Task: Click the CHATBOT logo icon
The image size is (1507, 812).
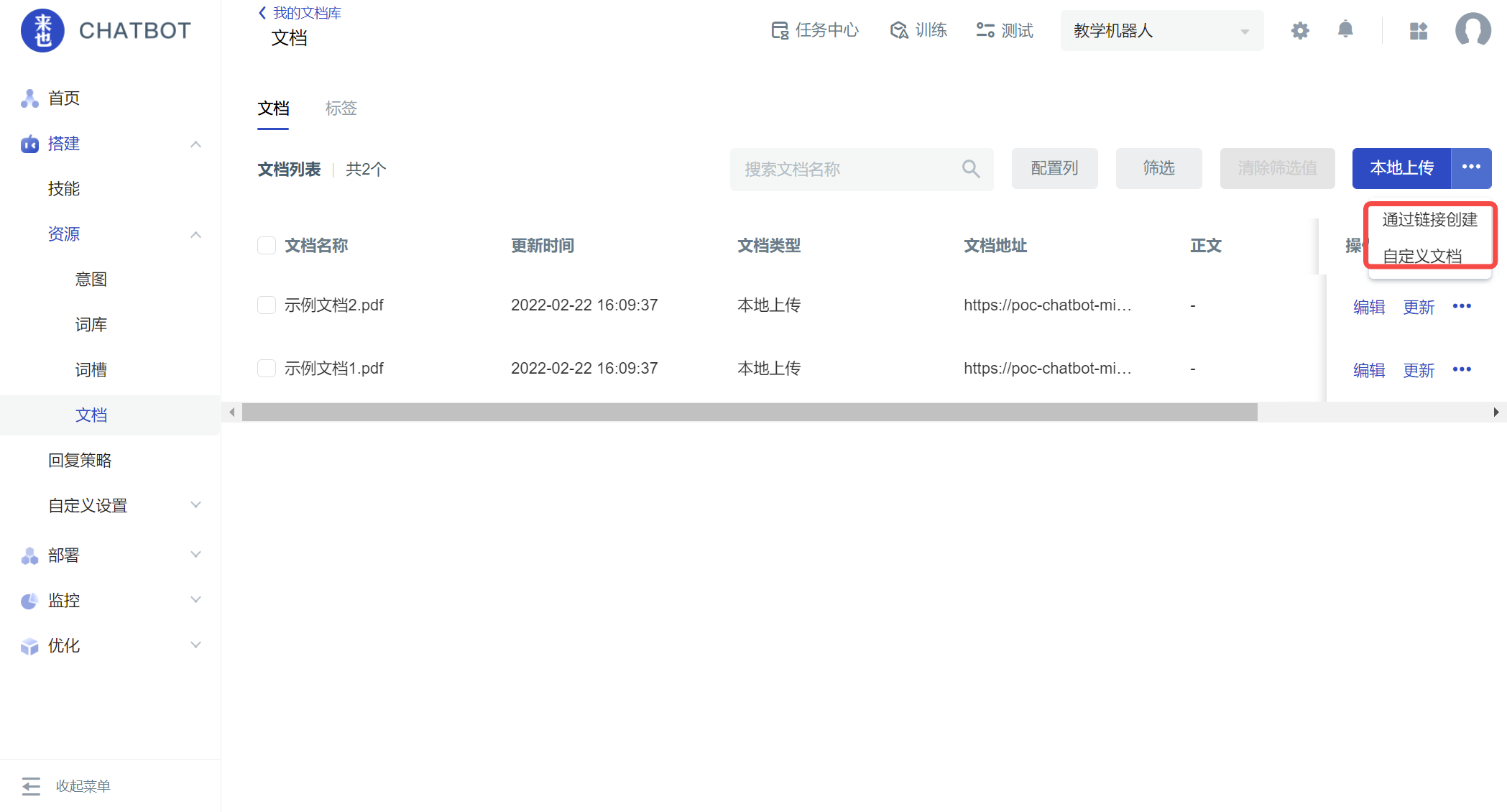Action: coord(42,31)
